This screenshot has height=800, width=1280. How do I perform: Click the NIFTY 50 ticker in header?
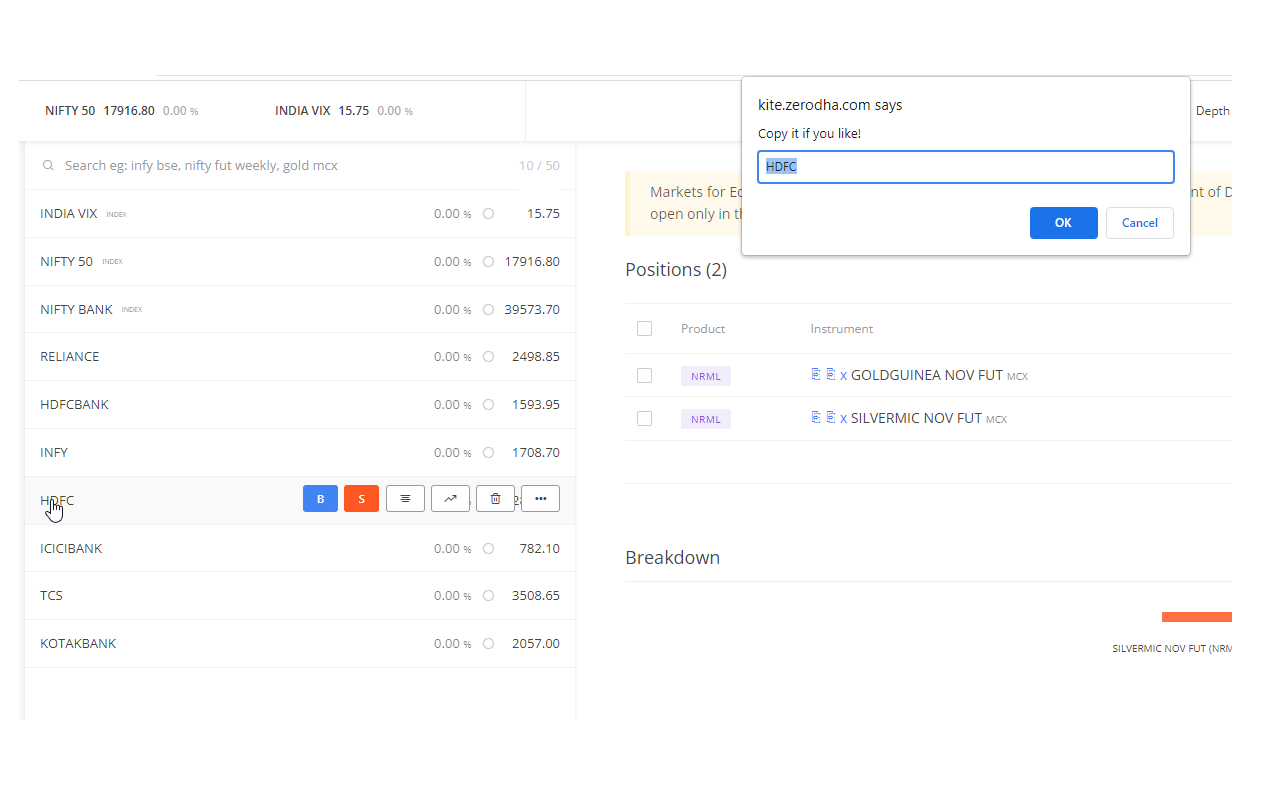pos(70,110)
